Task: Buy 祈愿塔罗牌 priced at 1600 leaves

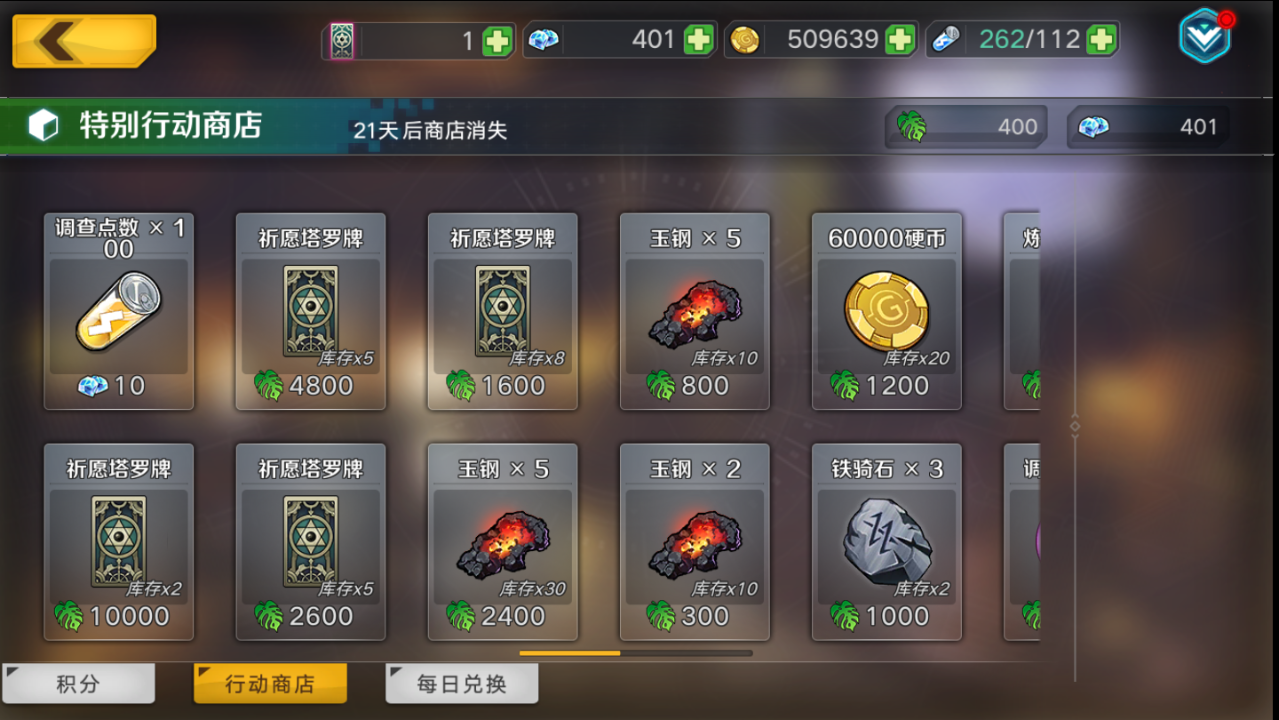Action: click(x=503, y=311)
